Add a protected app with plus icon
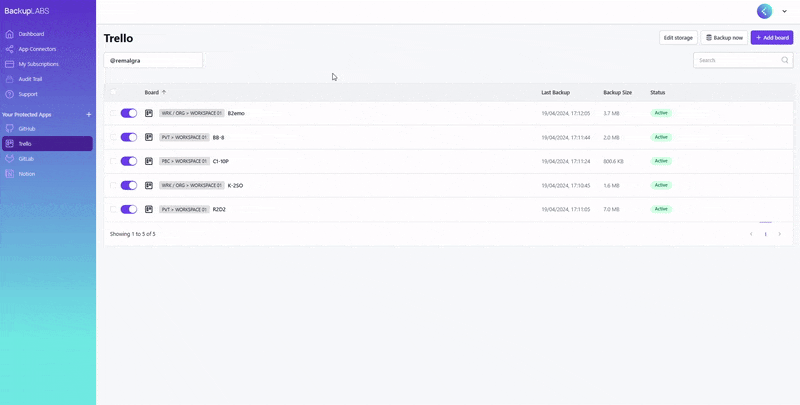The width and height of the screenshot is (800, 405). 88,115
